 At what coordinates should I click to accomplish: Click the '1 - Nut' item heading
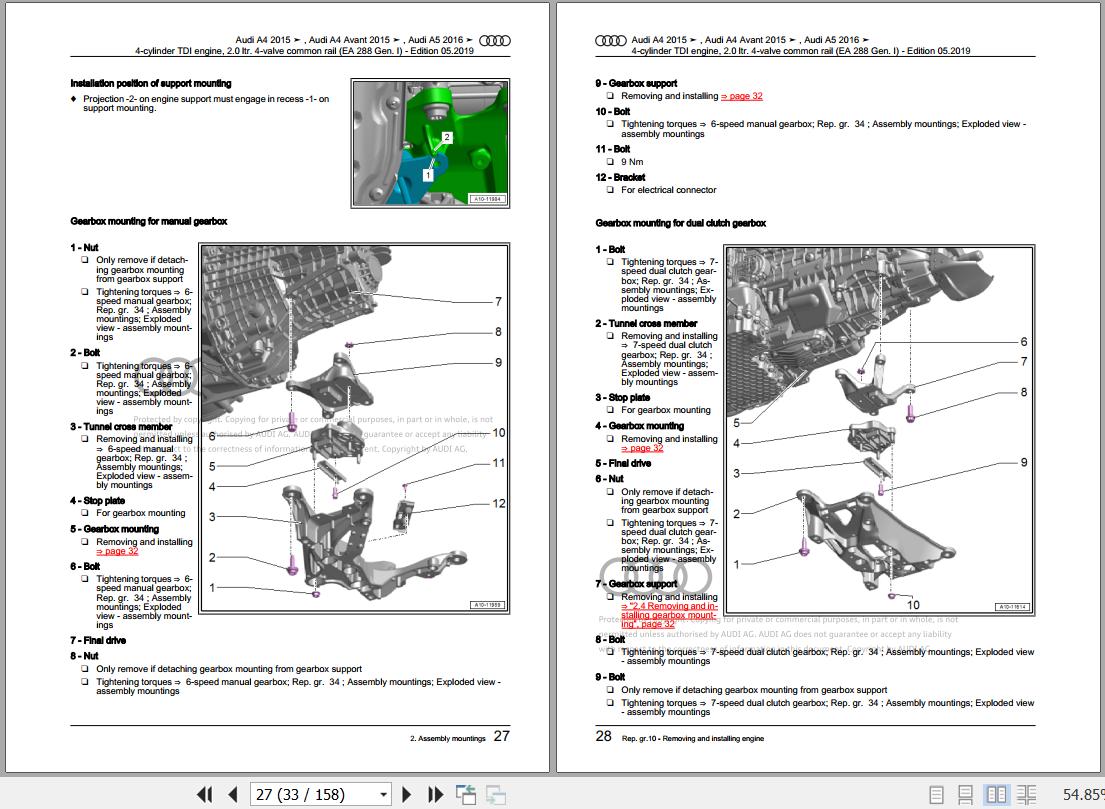(84, 247)
